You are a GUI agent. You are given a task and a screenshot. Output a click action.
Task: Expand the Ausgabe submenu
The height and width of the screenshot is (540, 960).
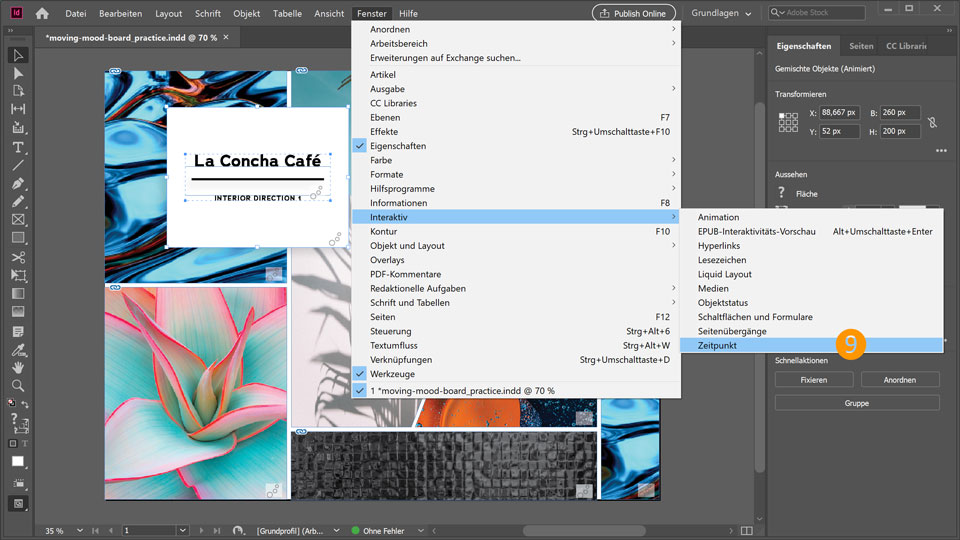pyautogui.click(x=516, y=89)
